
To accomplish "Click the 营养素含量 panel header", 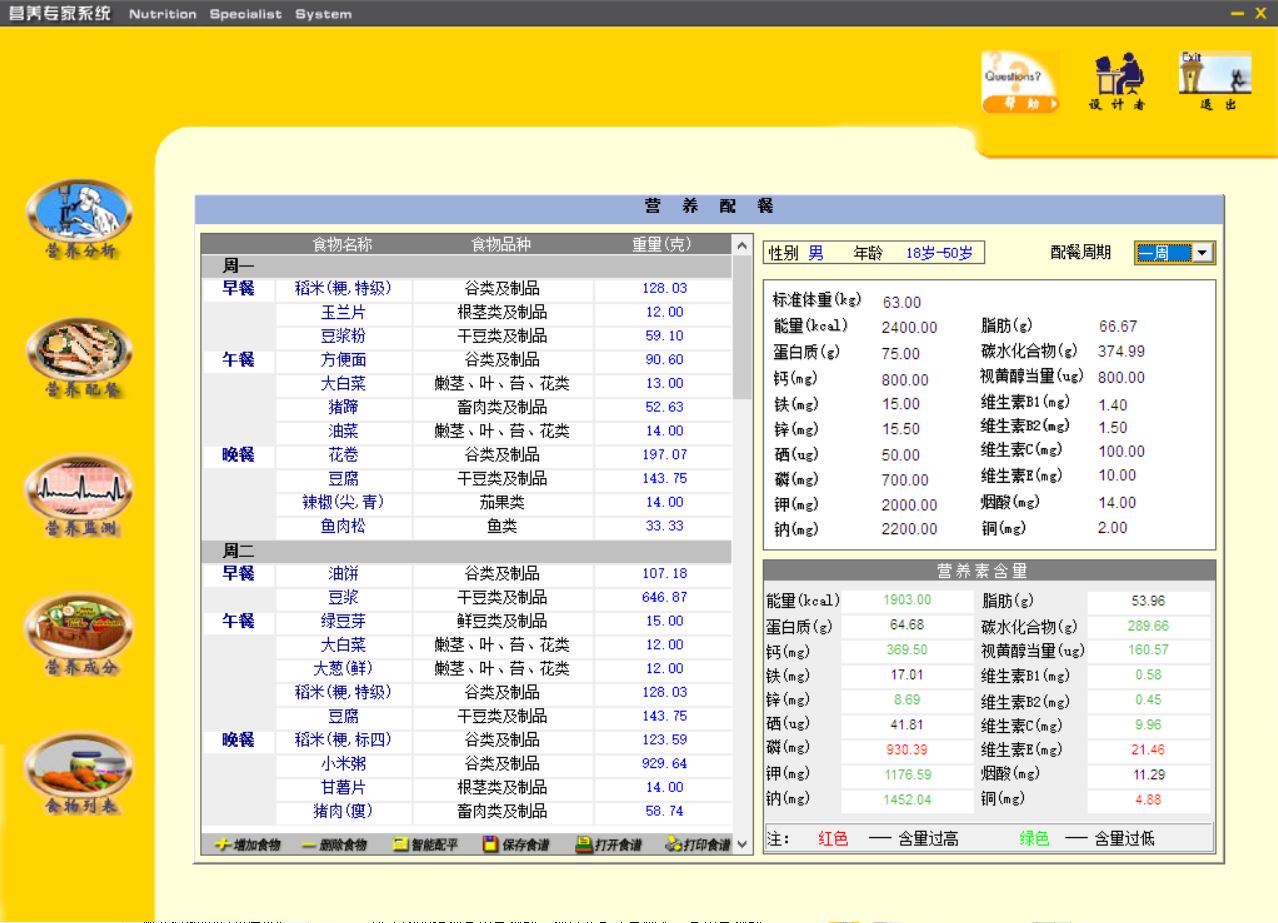I will pos(989,571).
